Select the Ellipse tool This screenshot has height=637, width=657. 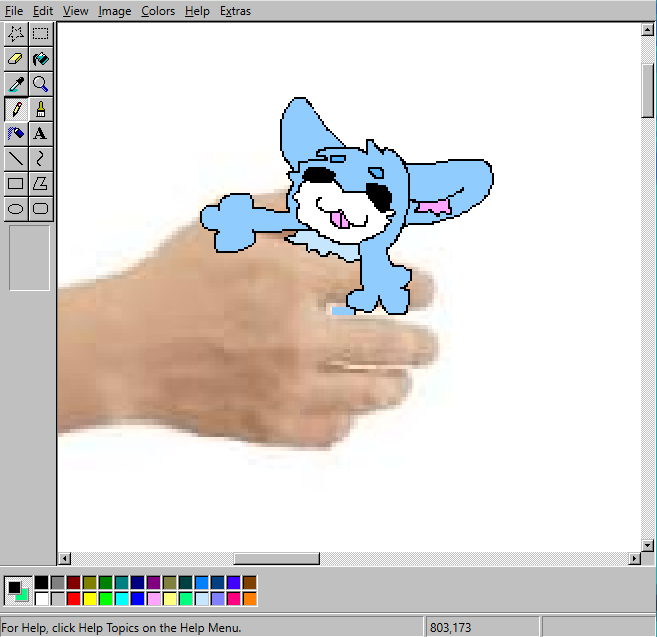click(x=16, y=209)
